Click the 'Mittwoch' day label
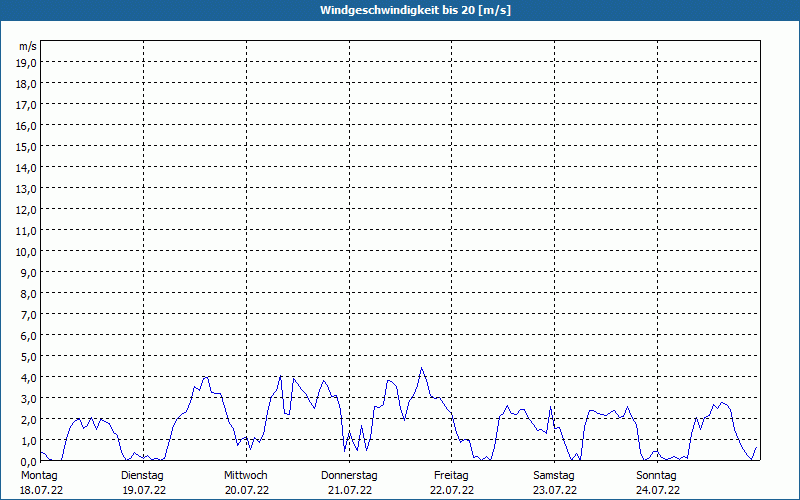Image resolution: width=800 pixels, height=500 pixels. pos(246,475)
